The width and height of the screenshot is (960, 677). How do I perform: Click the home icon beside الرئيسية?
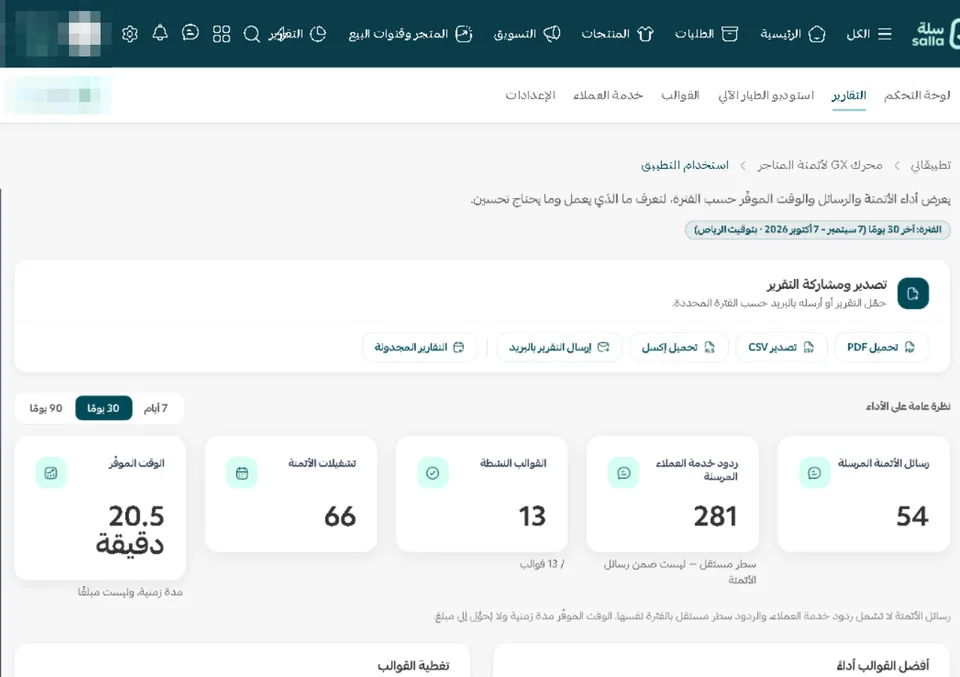[817, 34]
